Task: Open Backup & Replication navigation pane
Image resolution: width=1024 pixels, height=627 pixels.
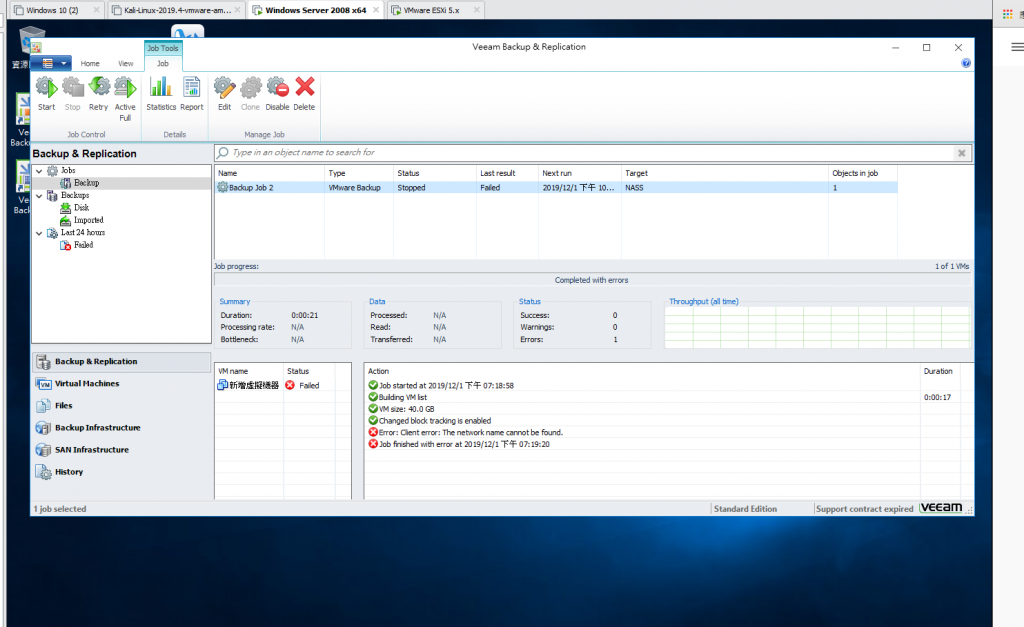Action: click(x=121, y=362)
